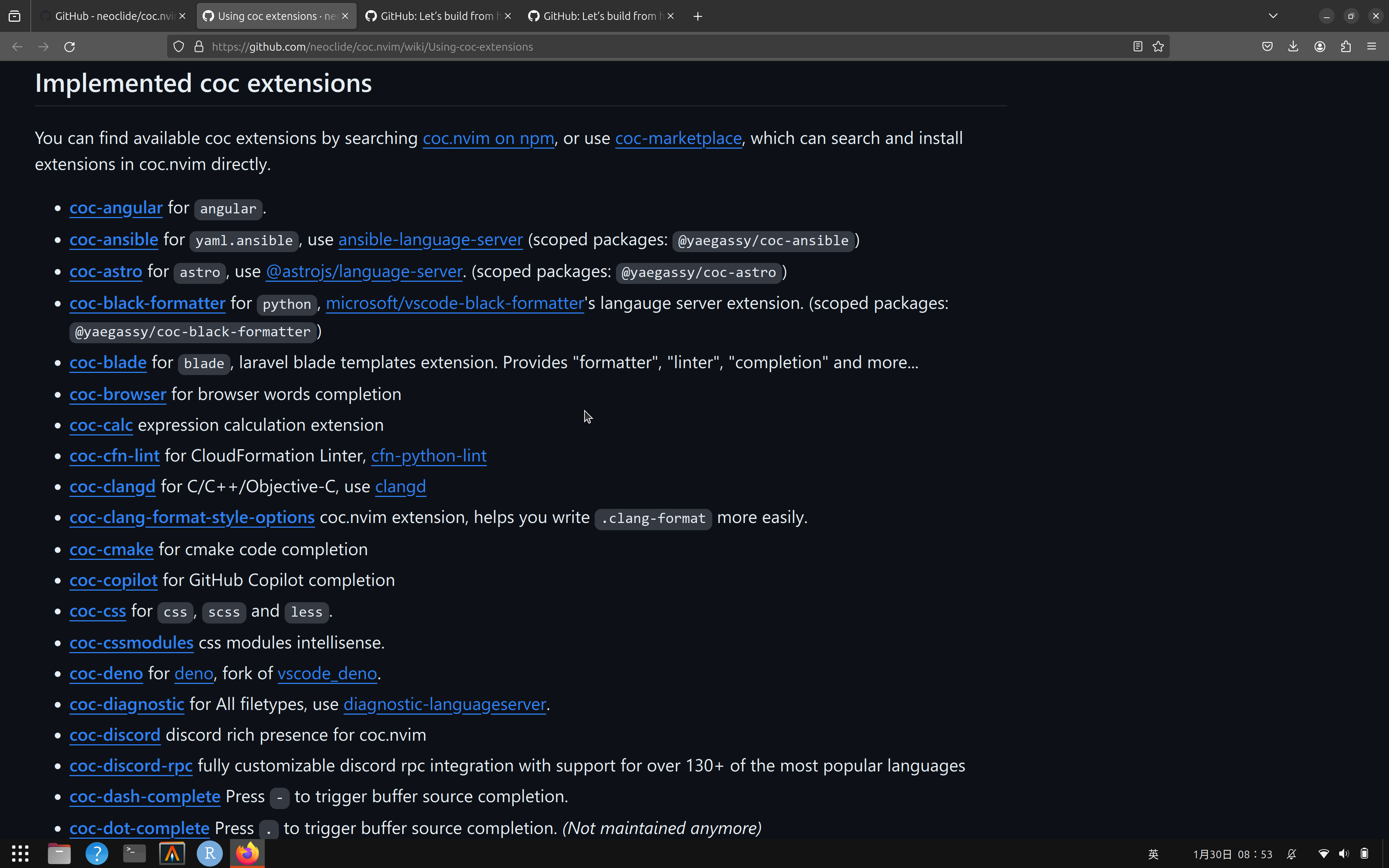Open the Firefox account icon
Image resolution: width=1389 pixels, height=868 pixels.
(x=1320, y=47)
